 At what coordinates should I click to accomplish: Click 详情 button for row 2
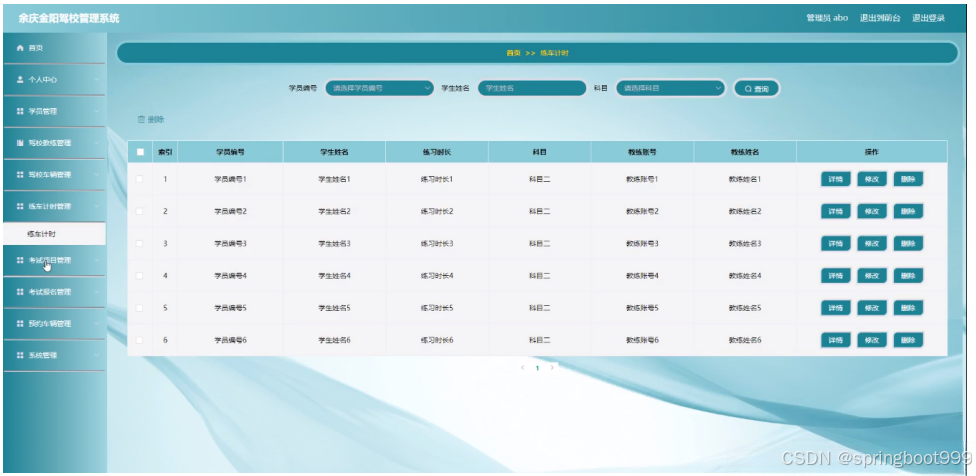point(835,211)
